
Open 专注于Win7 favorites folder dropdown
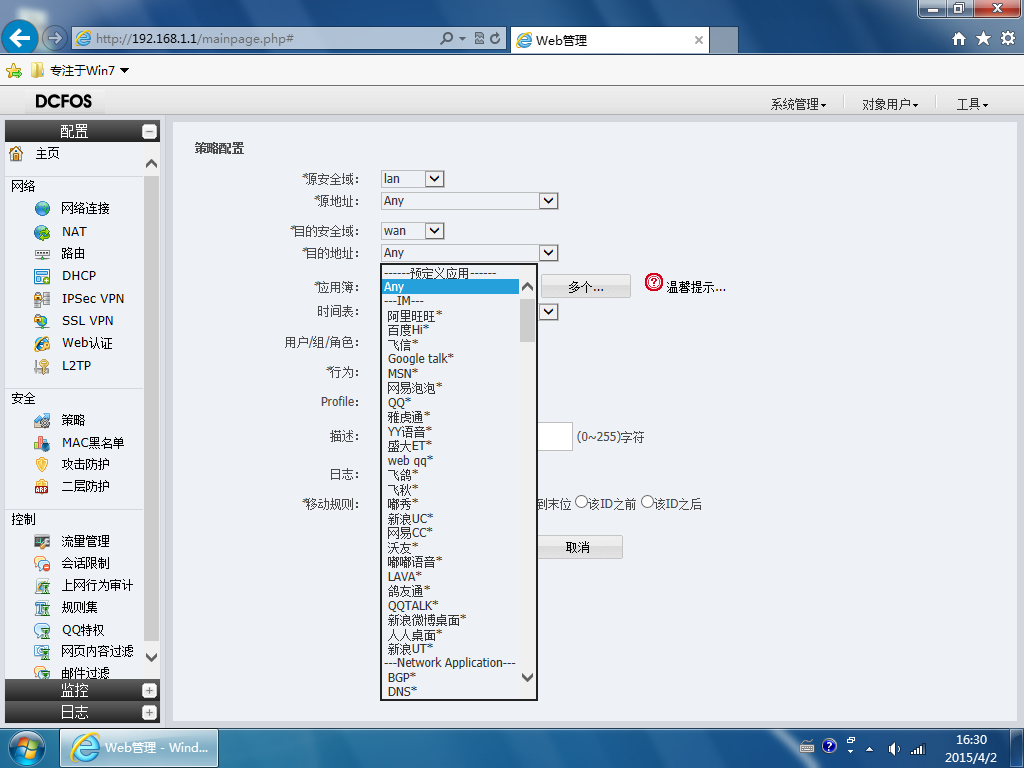pos(81,71)
